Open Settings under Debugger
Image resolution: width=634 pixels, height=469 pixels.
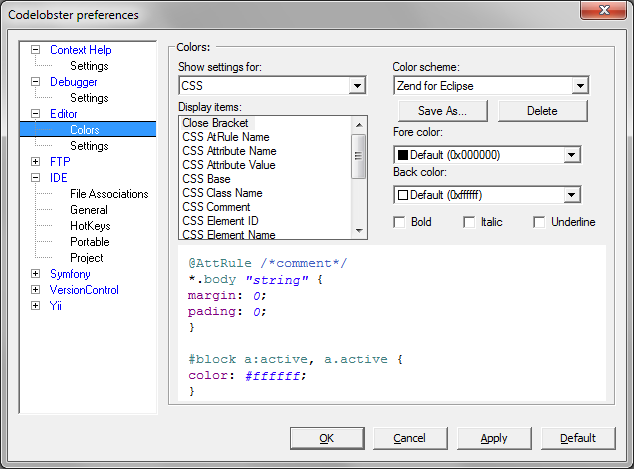(89, 98)
